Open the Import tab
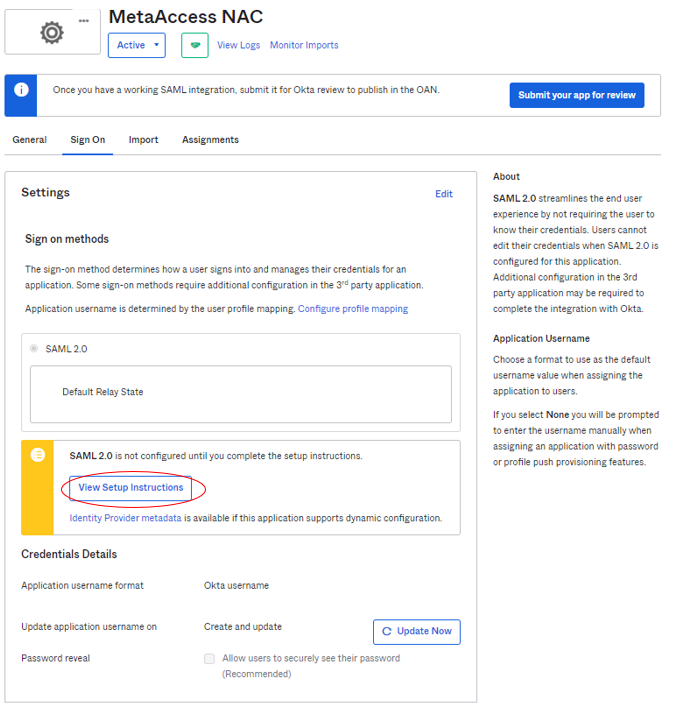680x722 pixels. 143,140
